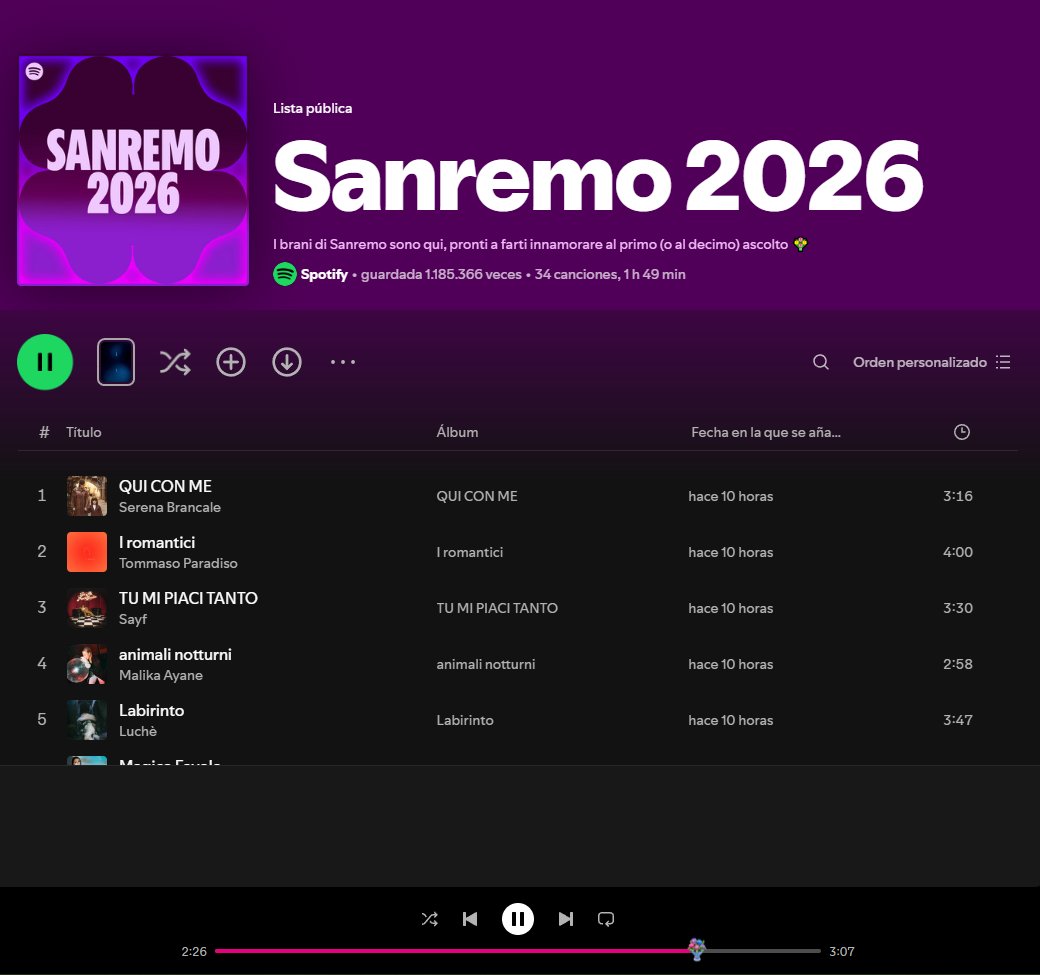The height and width of the screenshot is (975, 1040).
Task: Click the Lista pública label
Action: click(x=312, y=109)
